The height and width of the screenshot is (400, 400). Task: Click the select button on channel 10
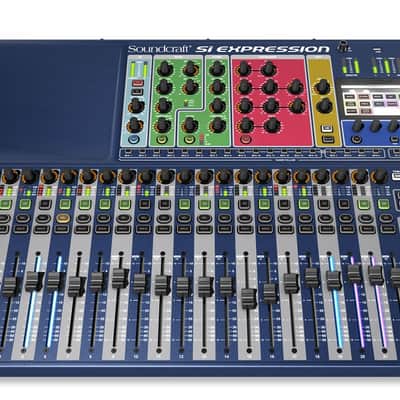[143, 229]
